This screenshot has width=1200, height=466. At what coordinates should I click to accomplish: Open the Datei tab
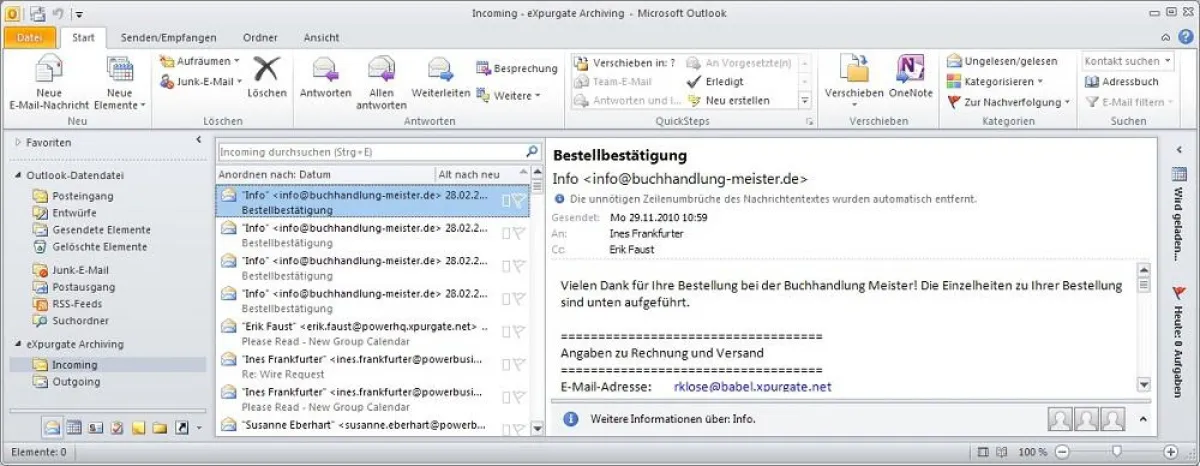30,38
